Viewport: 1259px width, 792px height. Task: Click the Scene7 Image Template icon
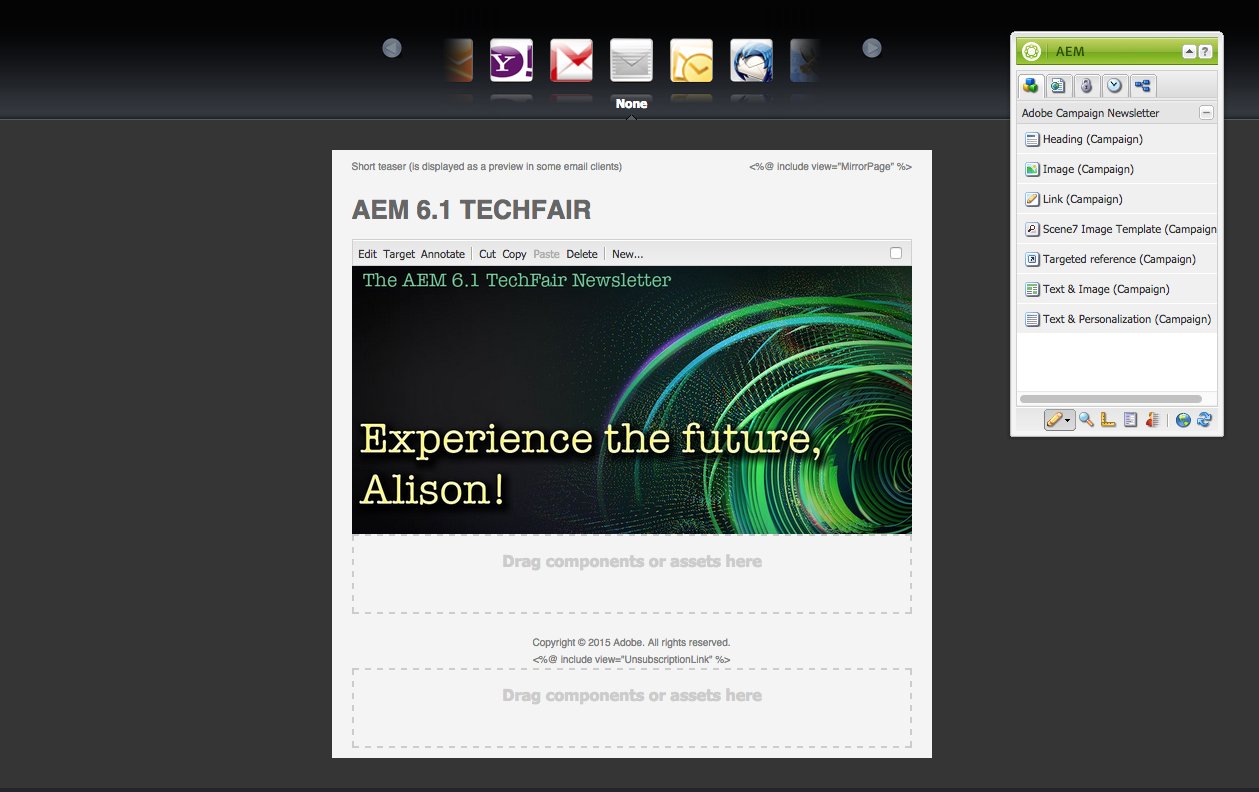click(1032, 230)
